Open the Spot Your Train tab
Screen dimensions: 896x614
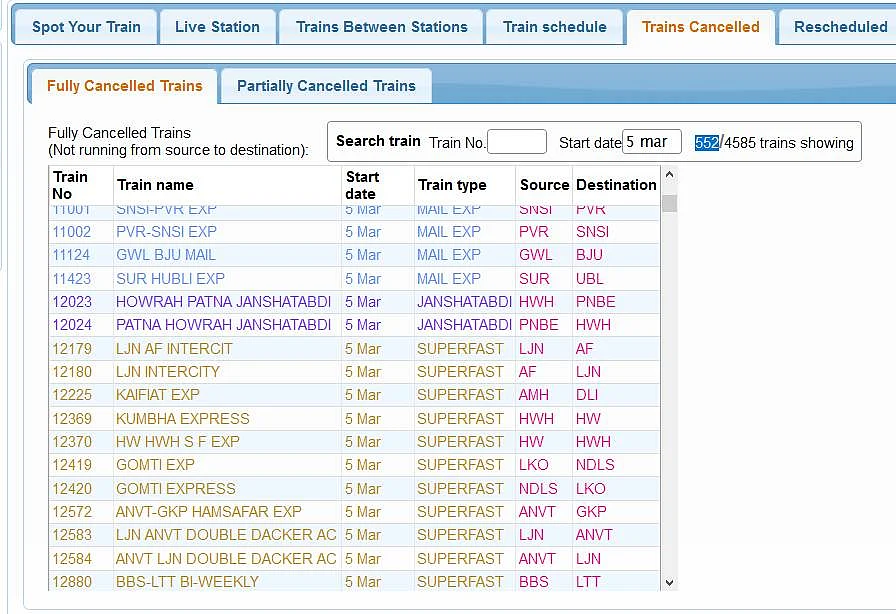pos(86,27)
